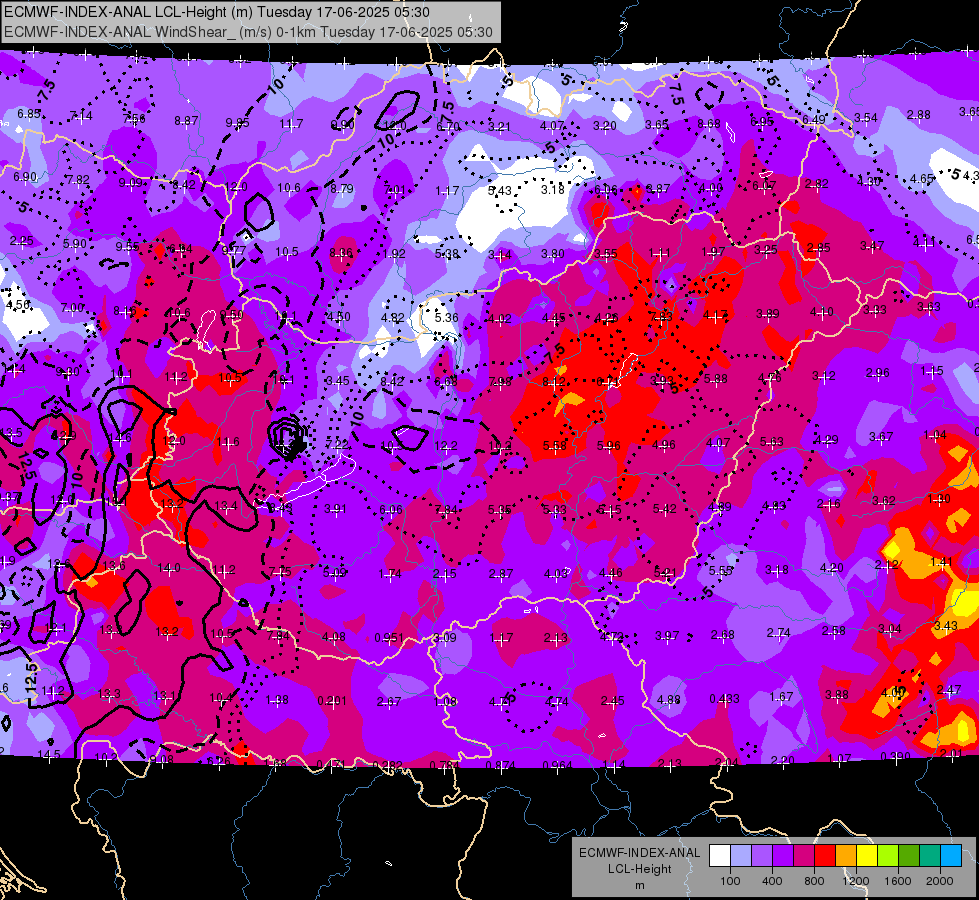Image resolution: width=979 pixels, height=900 pixels.
Task: Click the wind shear value 8.87
Action: (186, 121)
